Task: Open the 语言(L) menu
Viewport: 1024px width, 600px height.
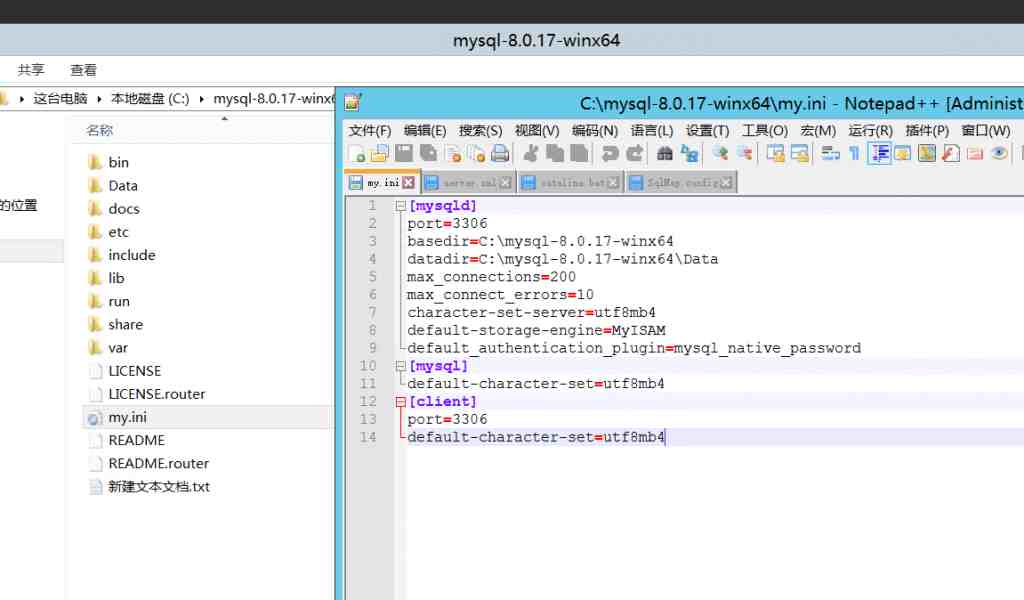Action: (652, 131)
